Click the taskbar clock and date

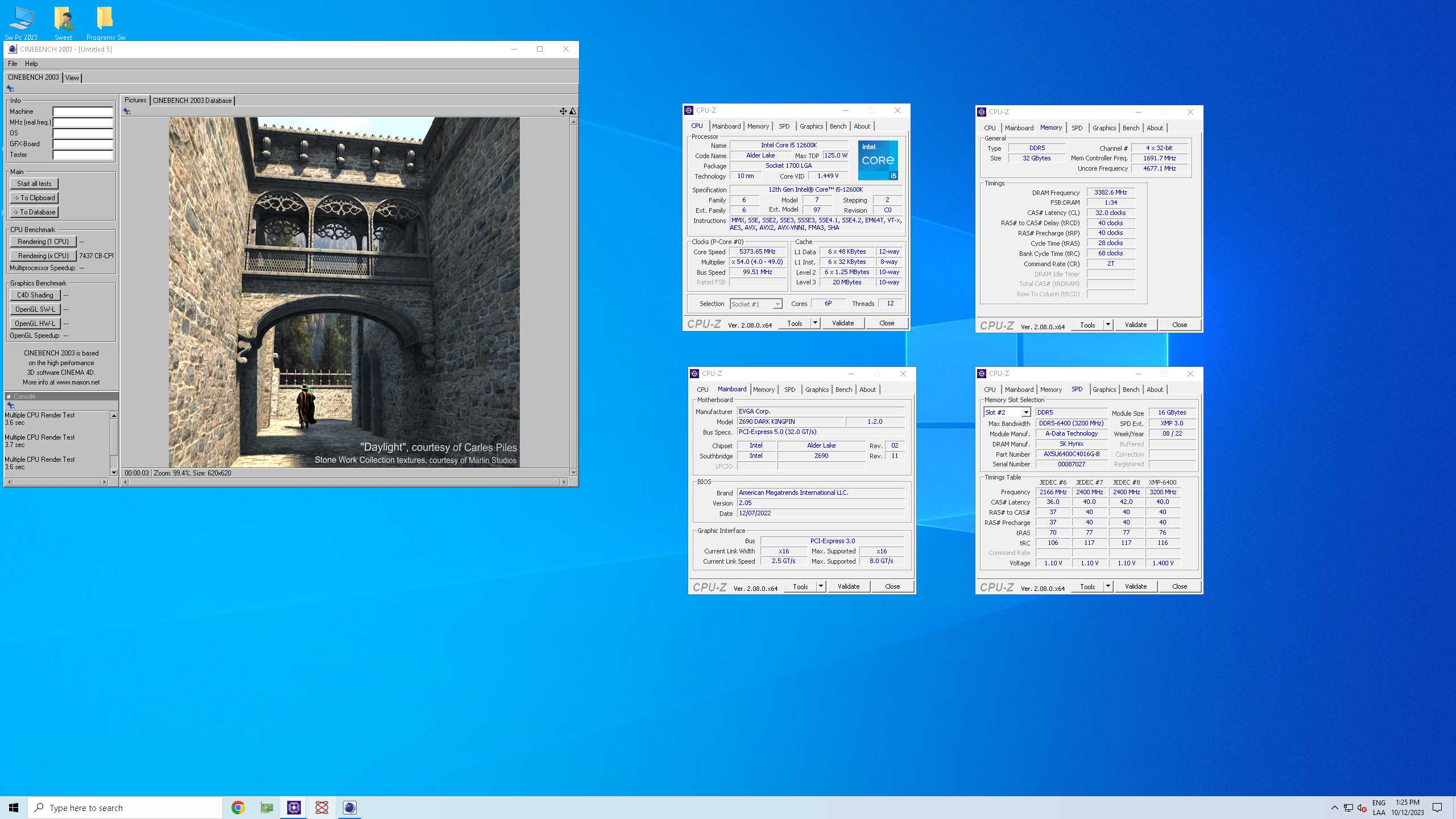tap(1408, 808)
